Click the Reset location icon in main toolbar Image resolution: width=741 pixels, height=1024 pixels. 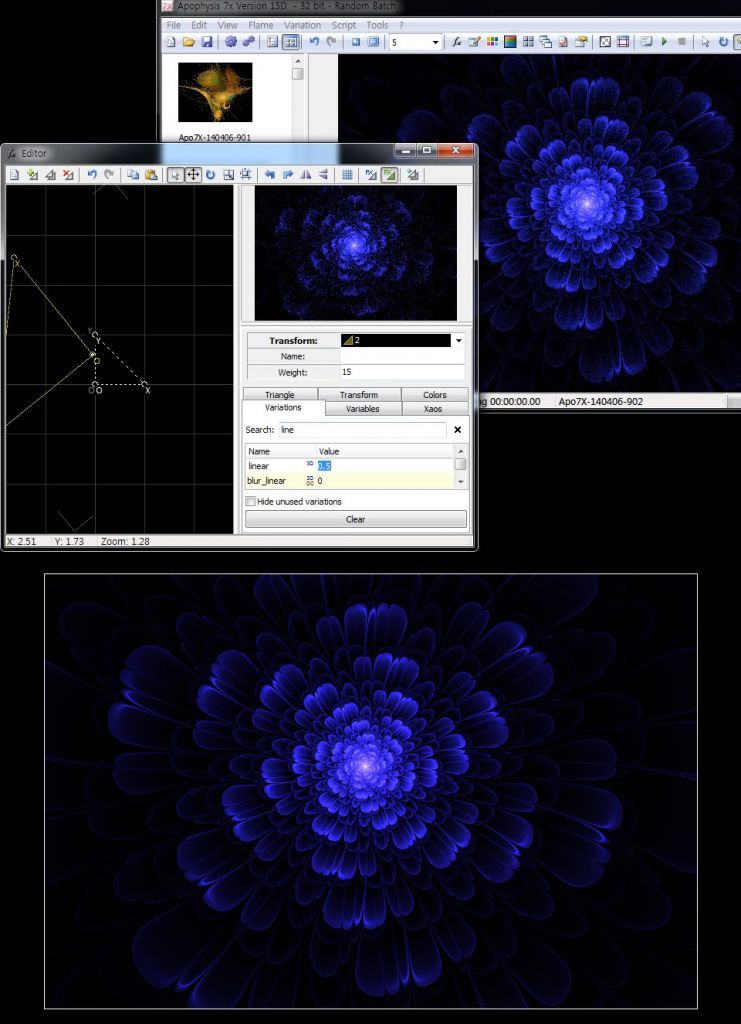click(x=355, y=42)
